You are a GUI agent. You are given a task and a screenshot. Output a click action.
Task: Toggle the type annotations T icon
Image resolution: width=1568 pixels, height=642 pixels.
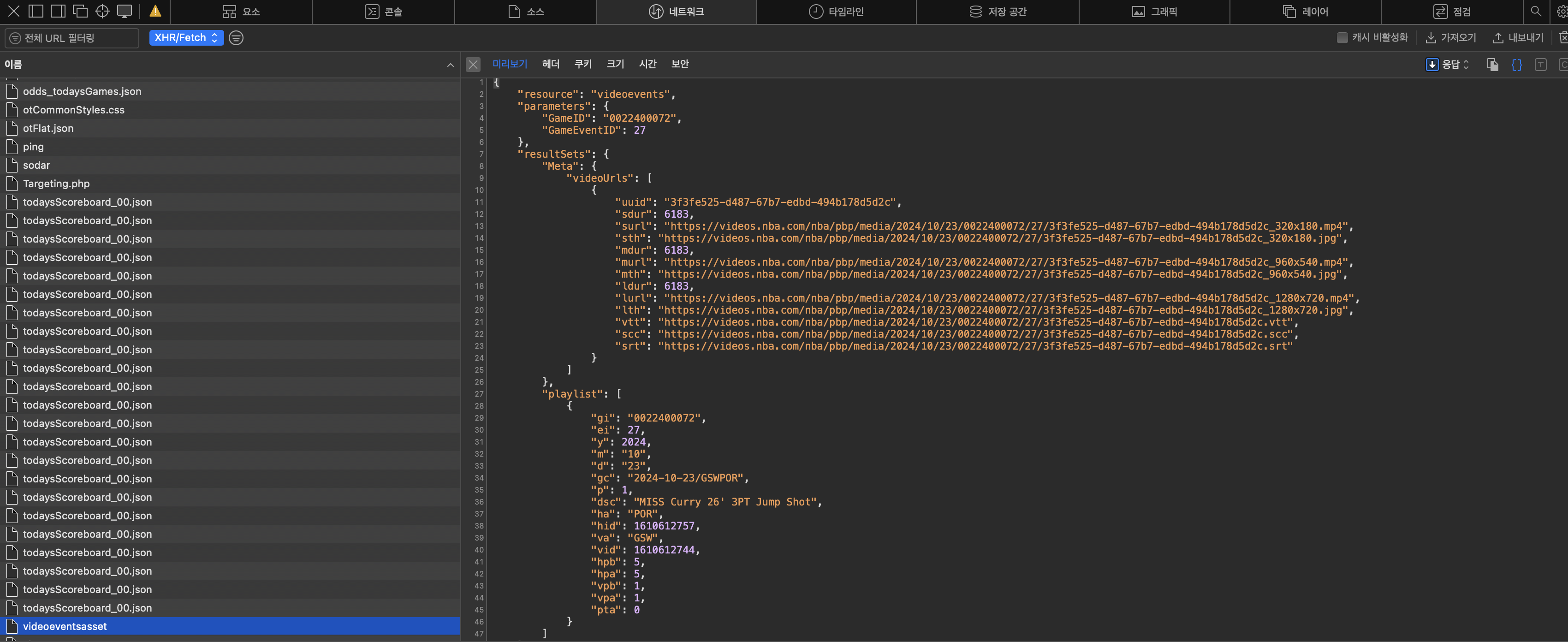[1541, 65]
